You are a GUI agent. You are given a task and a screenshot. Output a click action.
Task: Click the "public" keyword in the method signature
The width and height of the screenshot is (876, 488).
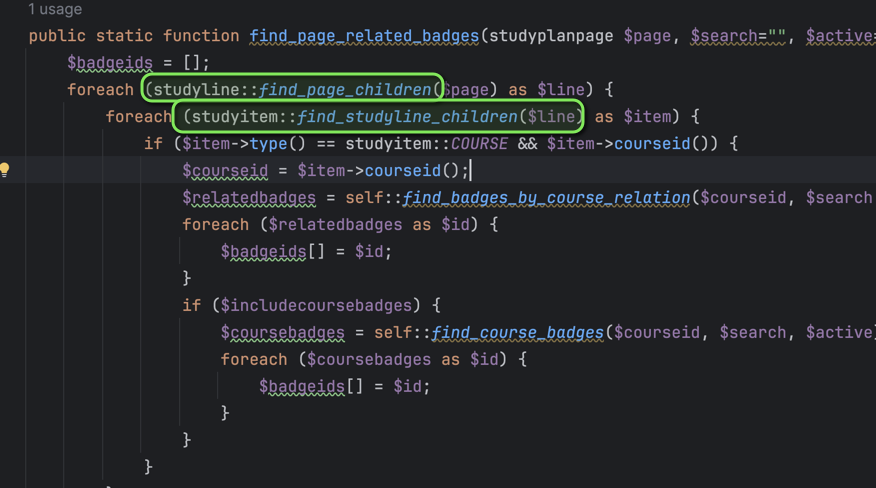point(57,36)
